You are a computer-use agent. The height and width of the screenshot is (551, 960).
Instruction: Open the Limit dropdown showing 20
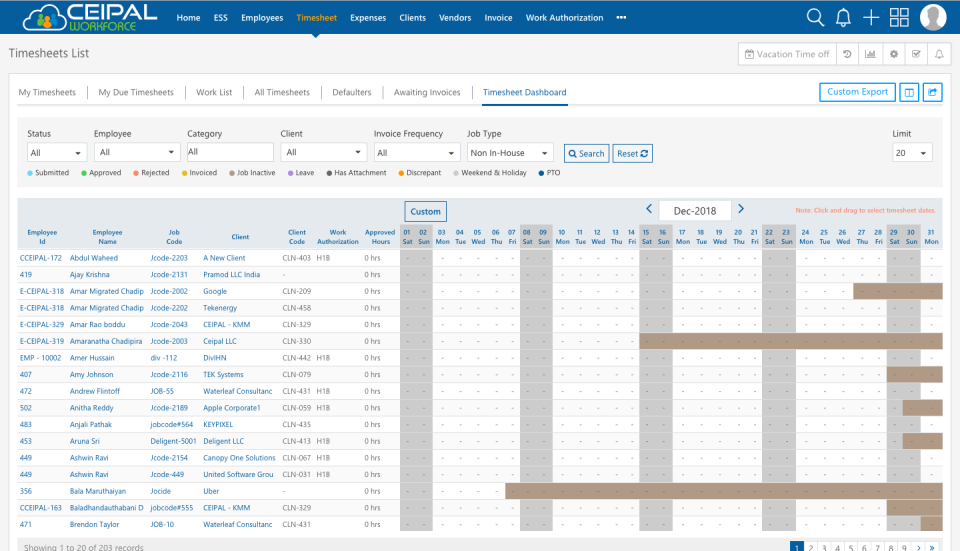pos(912,152)
